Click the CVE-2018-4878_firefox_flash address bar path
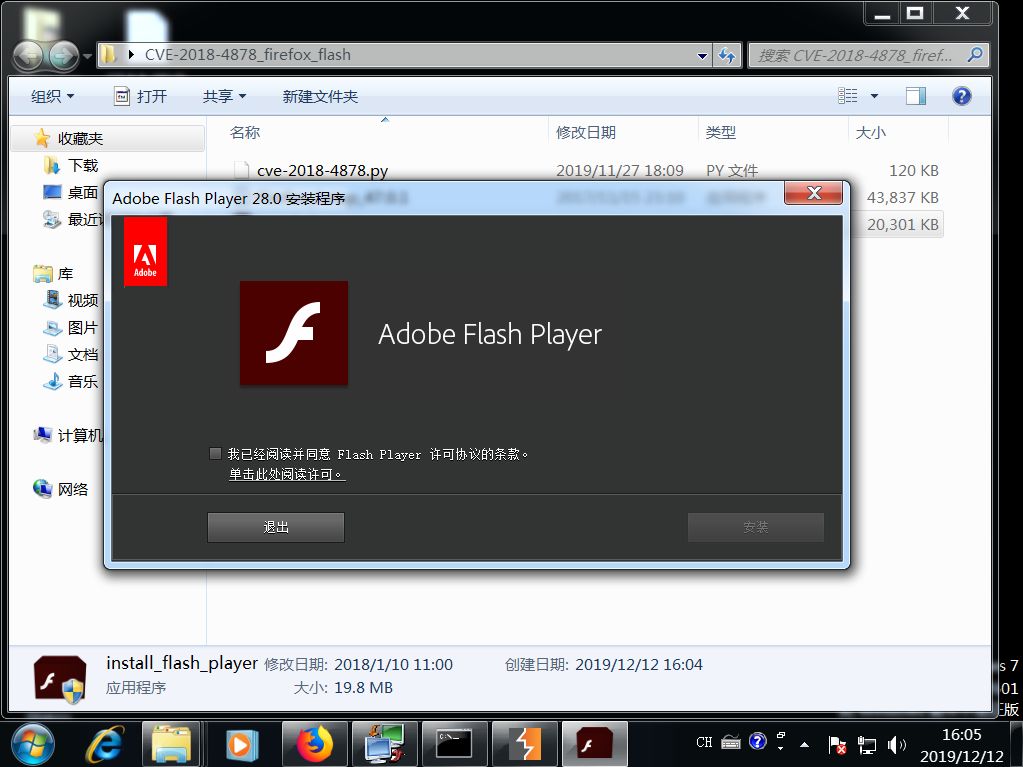The image size is (1023, 767). (x=248, y=55)
